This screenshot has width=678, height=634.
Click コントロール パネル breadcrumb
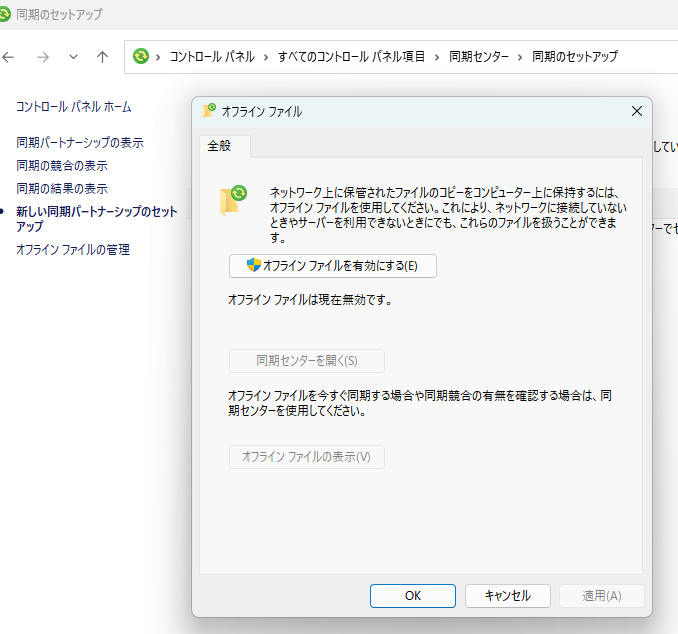coord(212,57)
